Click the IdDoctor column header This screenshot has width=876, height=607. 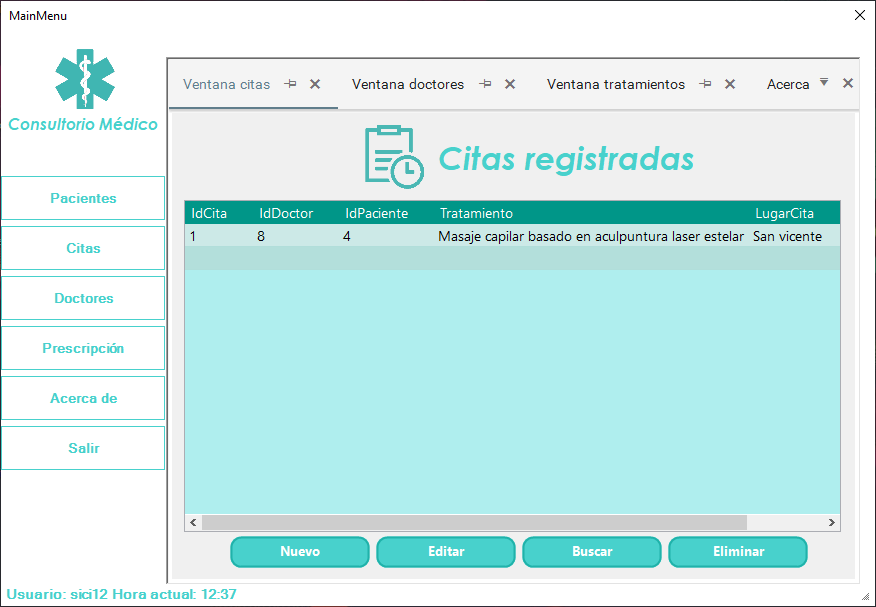click(x=286, y=213)
